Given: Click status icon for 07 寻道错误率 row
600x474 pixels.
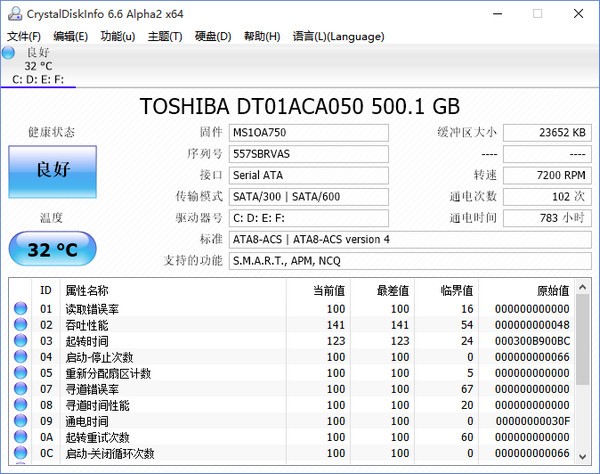Looking at the screenshot, I should (20, 389).
